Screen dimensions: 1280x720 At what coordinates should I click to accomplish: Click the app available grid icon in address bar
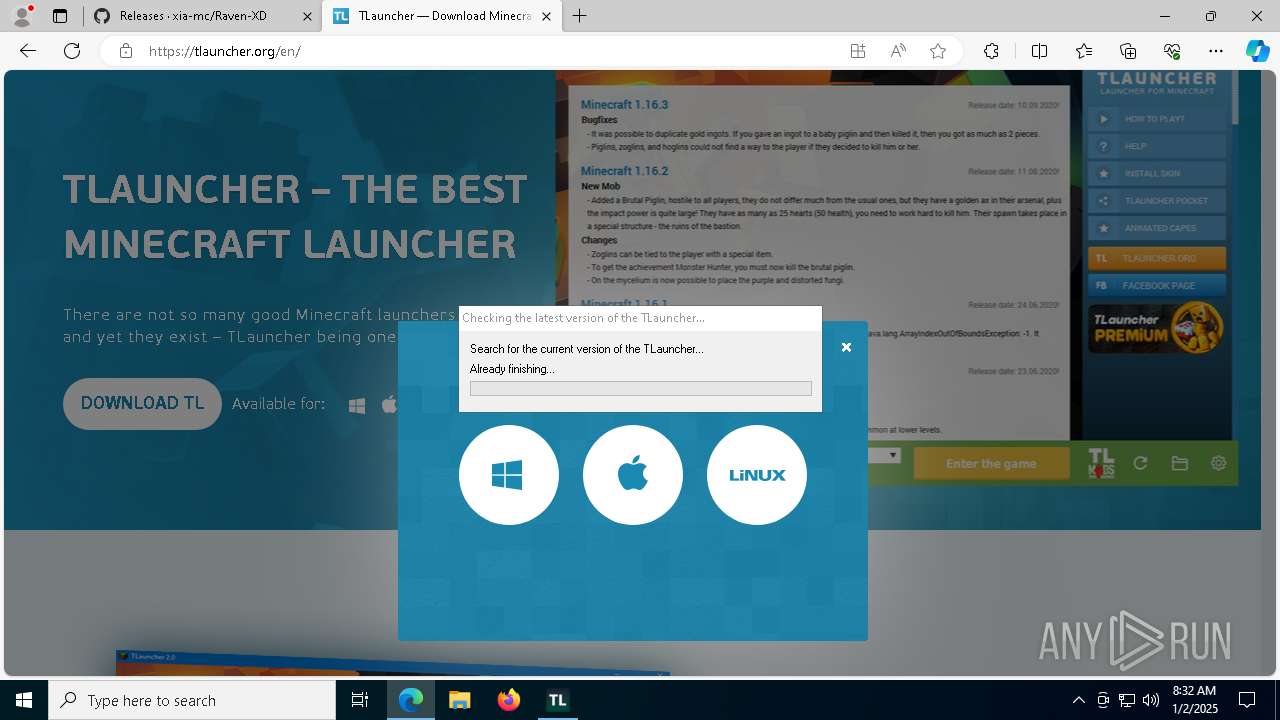(x=858, y=51)
